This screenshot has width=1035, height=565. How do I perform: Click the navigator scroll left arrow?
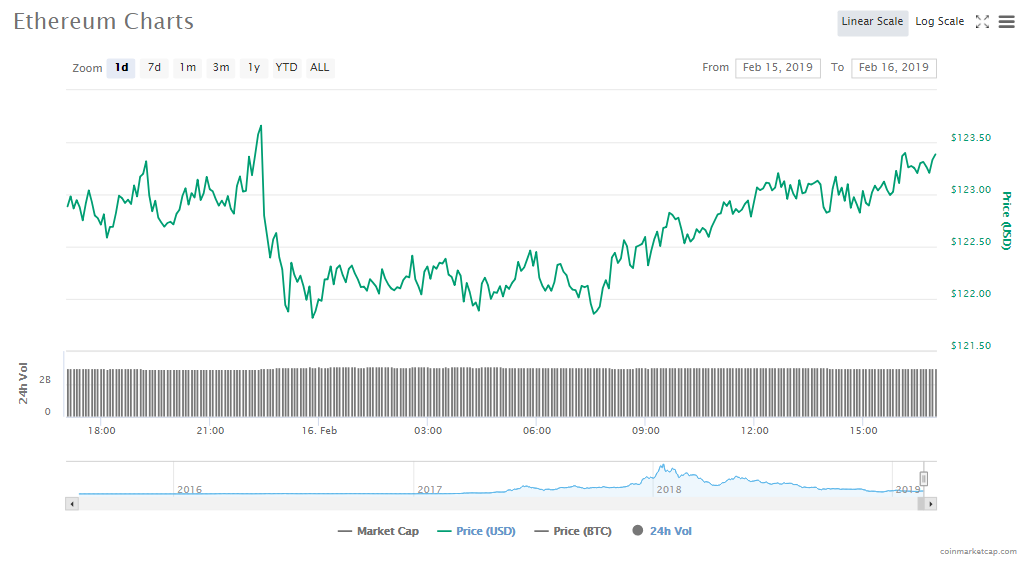click(x=71, y=504)
